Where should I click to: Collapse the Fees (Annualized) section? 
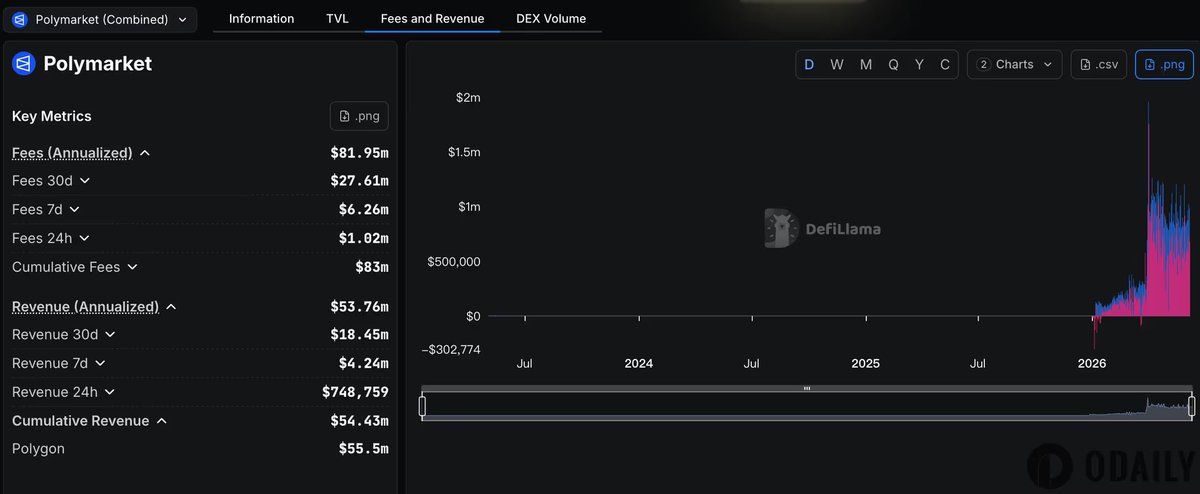144,153
